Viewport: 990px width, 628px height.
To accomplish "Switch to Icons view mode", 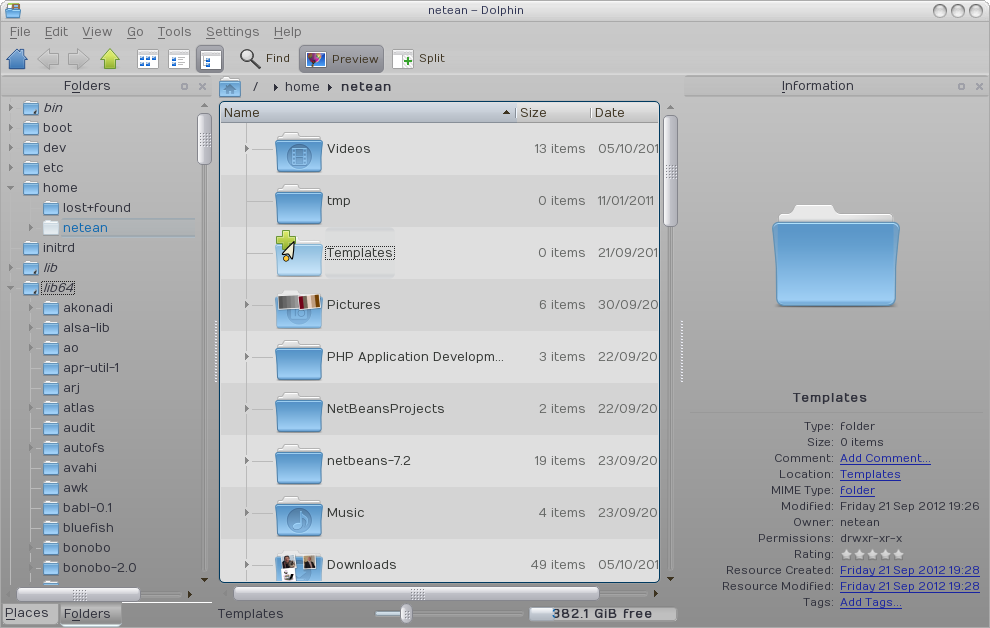I will 148,59.
